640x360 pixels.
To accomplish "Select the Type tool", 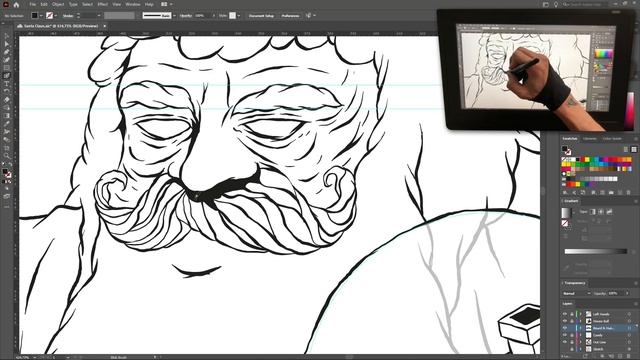I will (x=7, y=84).
